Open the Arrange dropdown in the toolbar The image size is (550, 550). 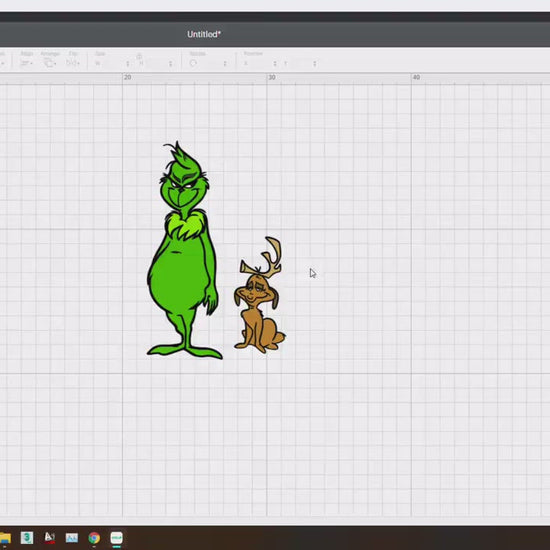tap(50, 63)
